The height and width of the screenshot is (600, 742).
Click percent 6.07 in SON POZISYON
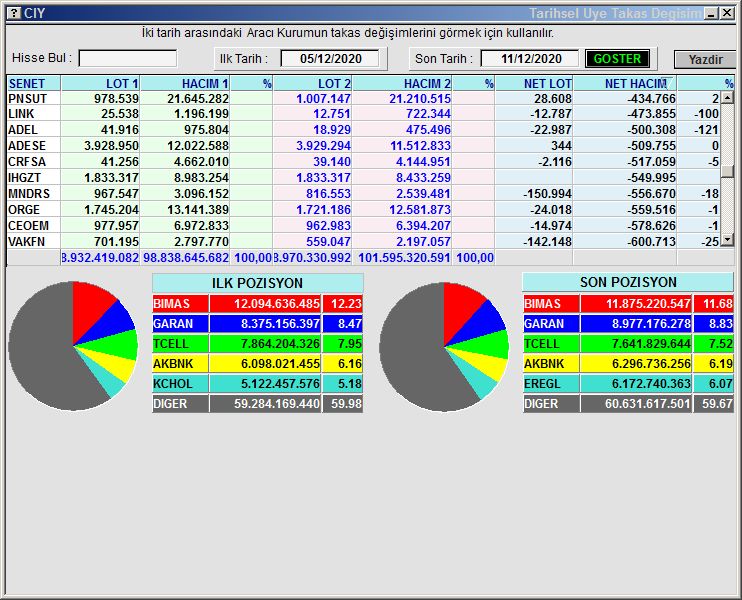click(714, 384)
